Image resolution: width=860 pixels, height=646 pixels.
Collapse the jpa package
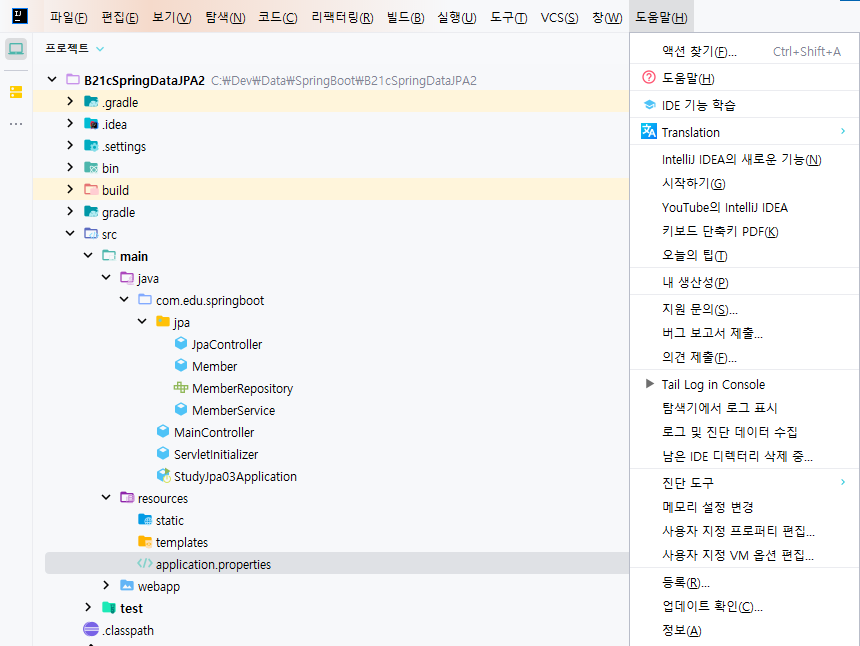coord(143,321)
